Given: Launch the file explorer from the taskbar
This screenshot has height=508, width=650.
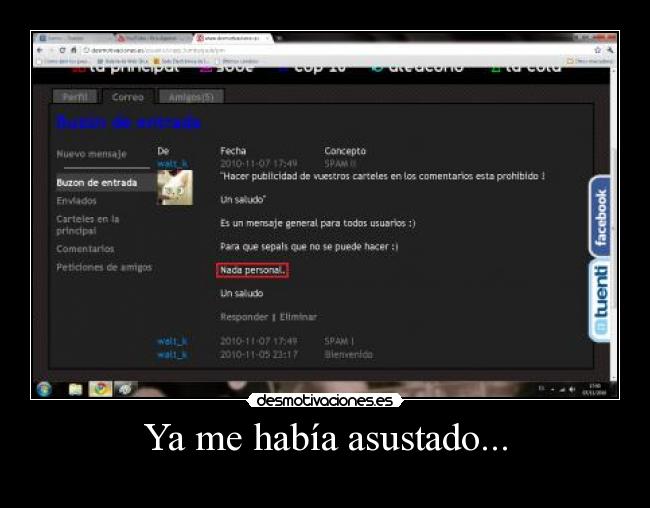Looking at the screenshot, I should 75,389.
